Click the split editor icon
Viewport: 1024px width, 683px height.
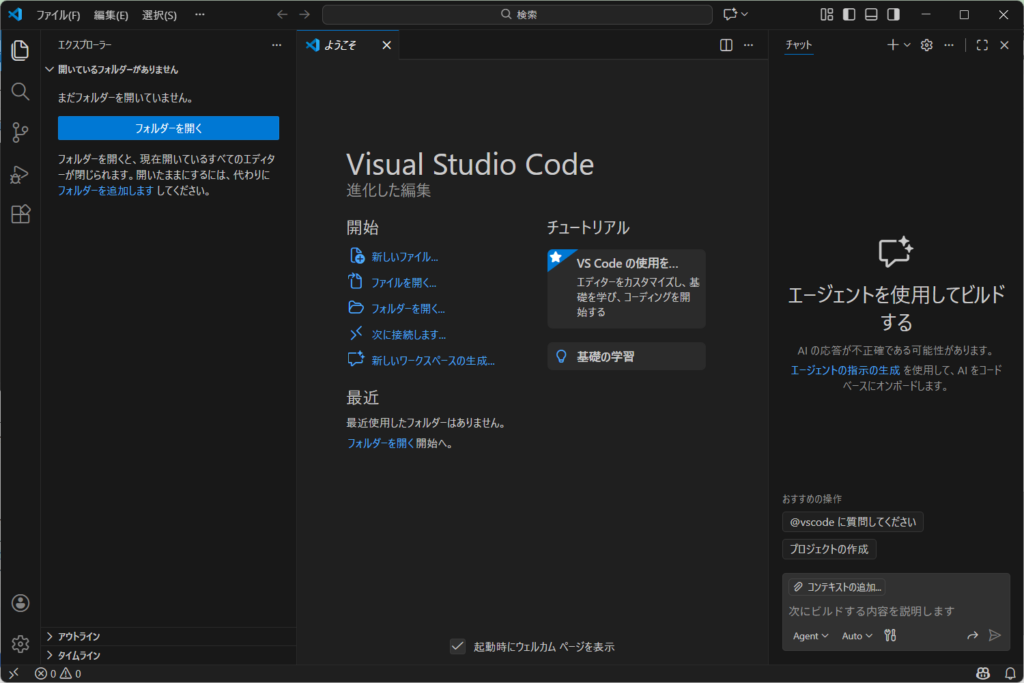tap(726, 45)
